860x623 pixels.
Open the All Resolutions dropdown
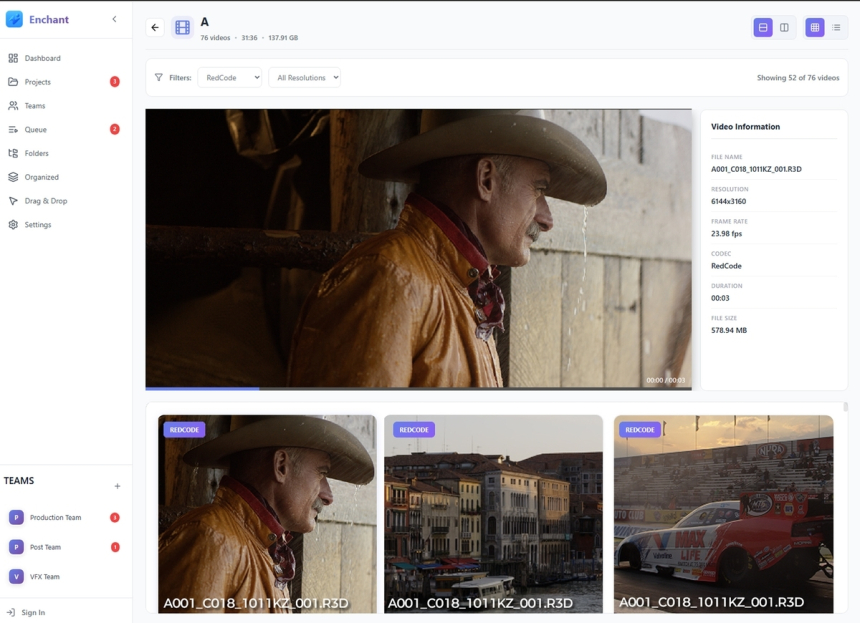point(304,77)
